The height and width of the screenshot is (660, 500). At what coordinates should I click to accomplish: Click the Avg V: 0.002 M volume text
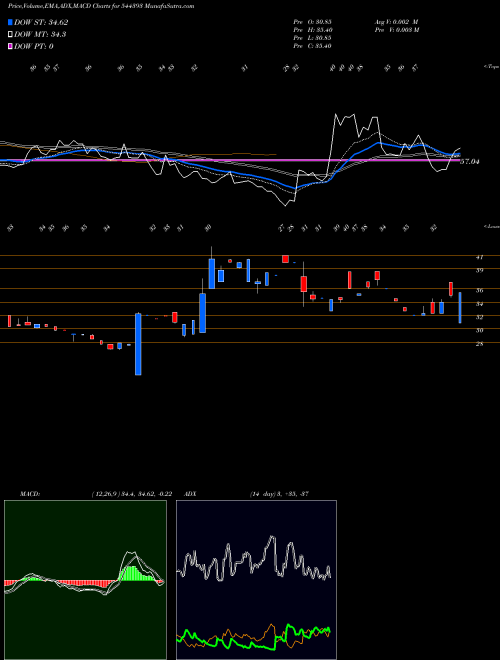pos(397,21)
